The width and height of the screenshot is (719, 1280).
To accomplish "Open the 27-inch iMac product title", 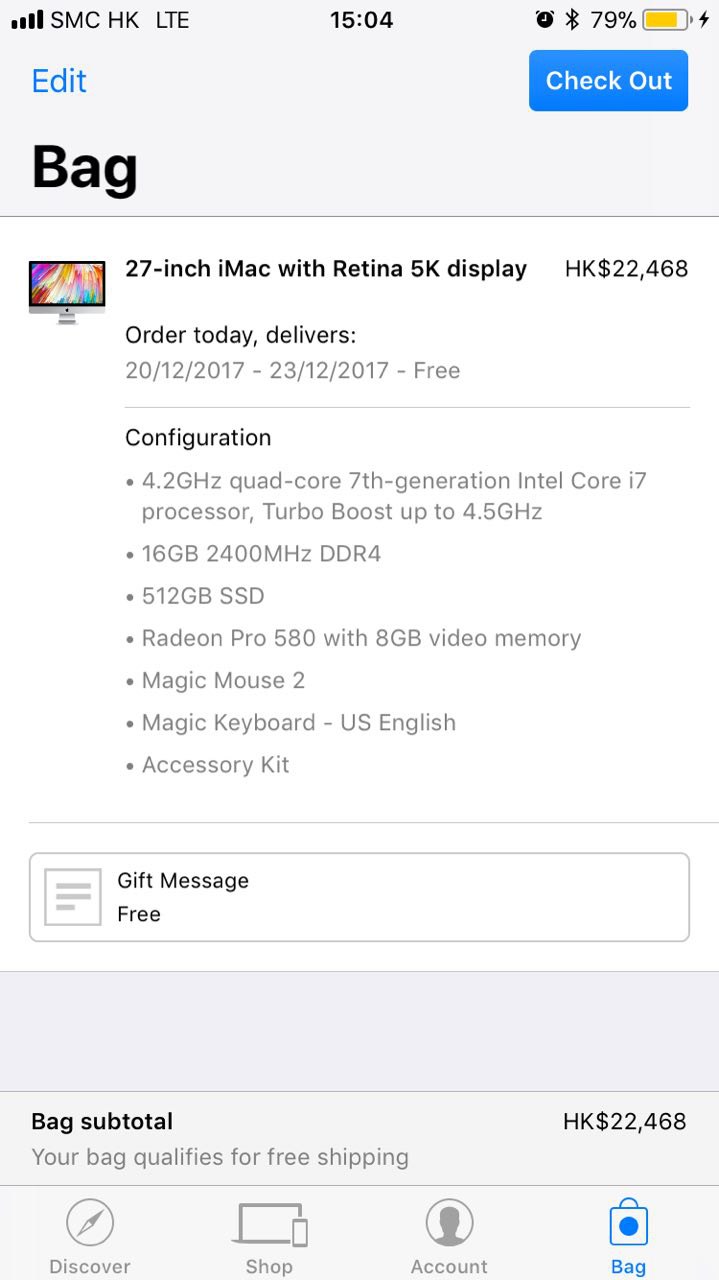I will click(x=326, y=268).
